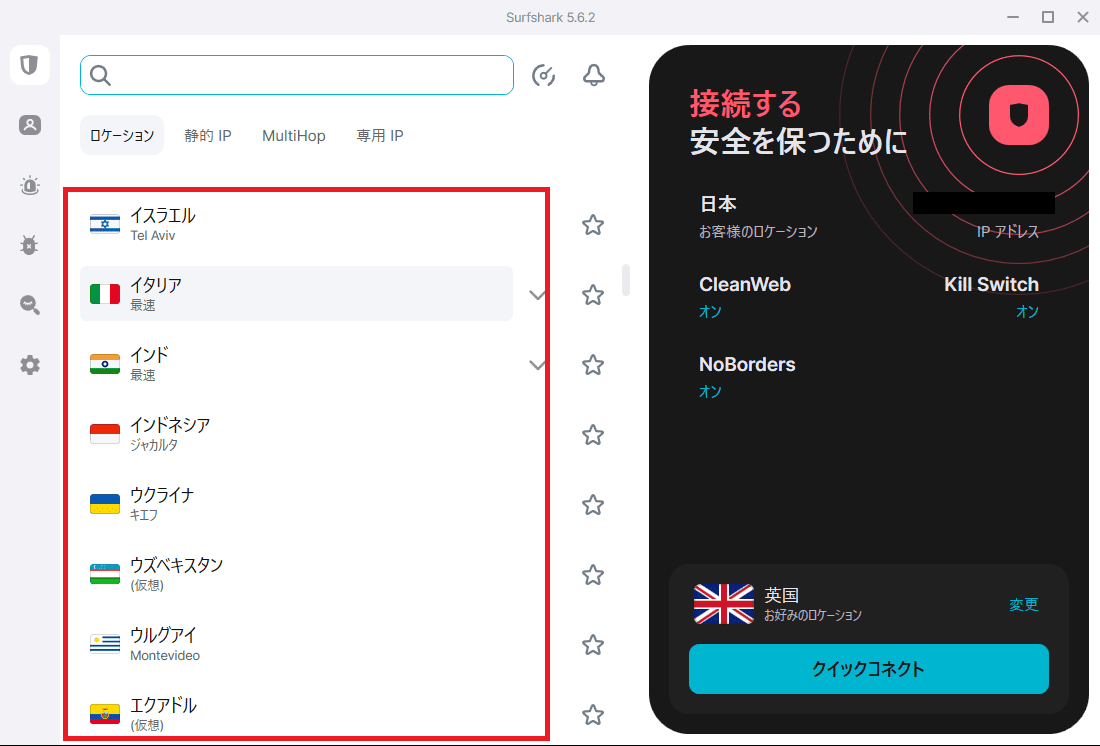Click the 日本 current location label

(x=718, y=204)
